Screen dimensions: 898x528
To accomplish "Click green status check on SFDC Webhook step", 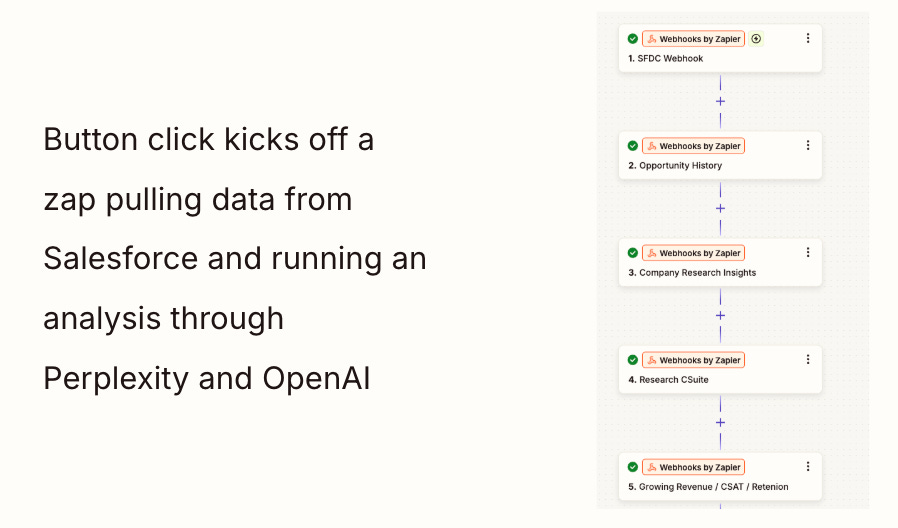I will click(632, 39).
